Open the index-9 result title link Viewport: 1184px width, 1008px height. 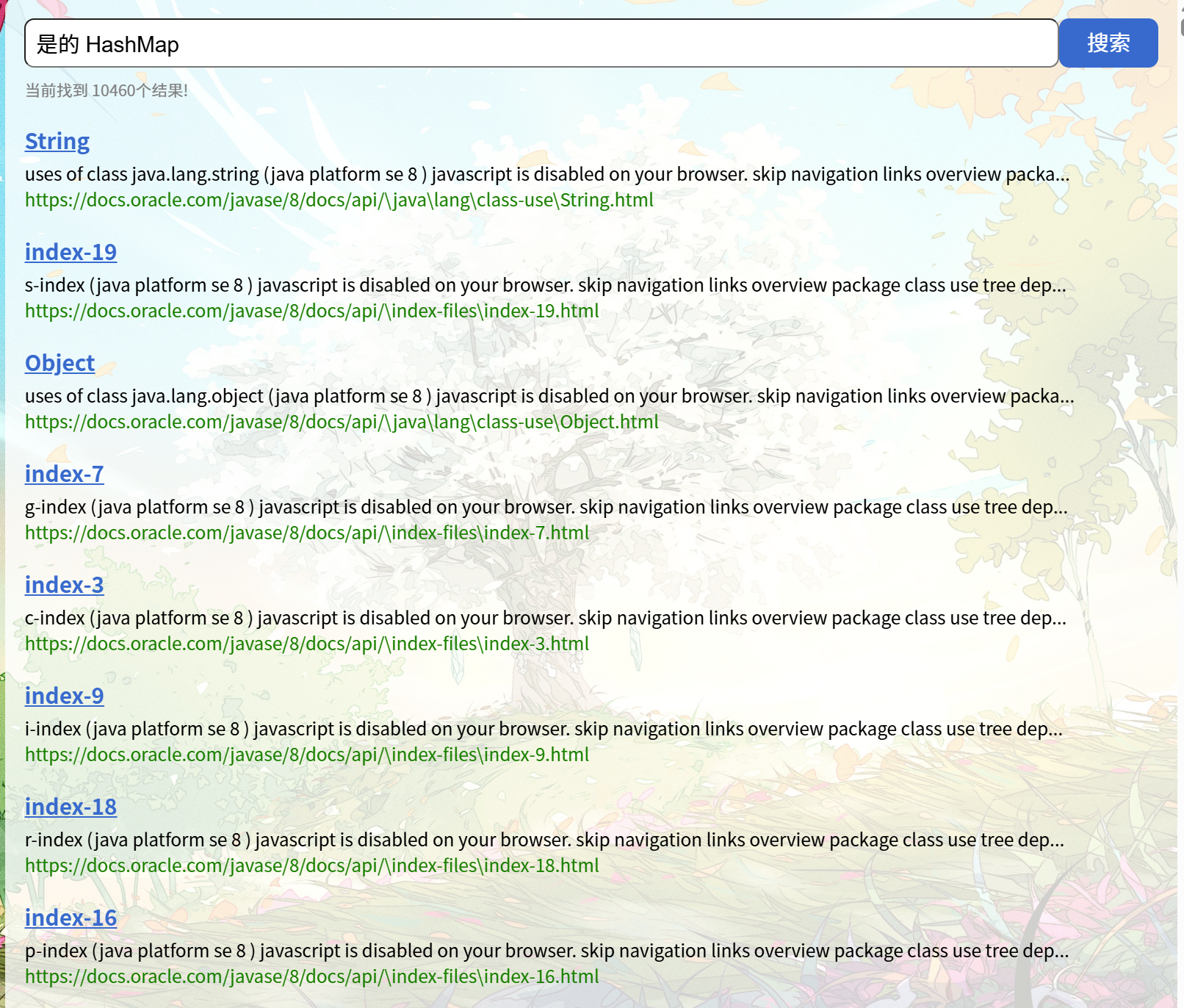point(64,696)
